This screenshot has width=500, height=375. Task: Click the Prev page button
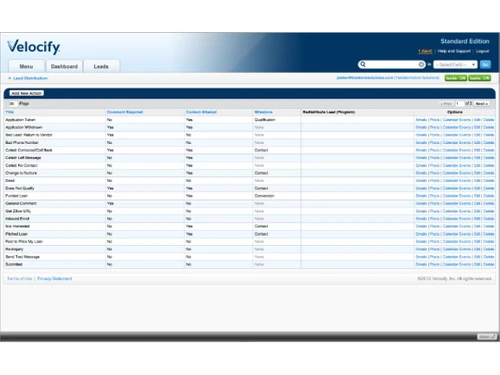point(446,104)
